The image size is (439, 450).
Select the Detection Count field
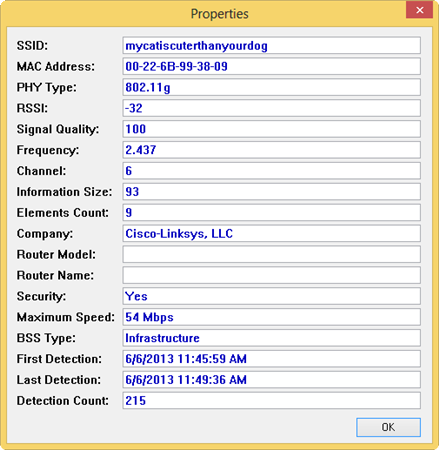pyautogui.click(x=271, y=401)
